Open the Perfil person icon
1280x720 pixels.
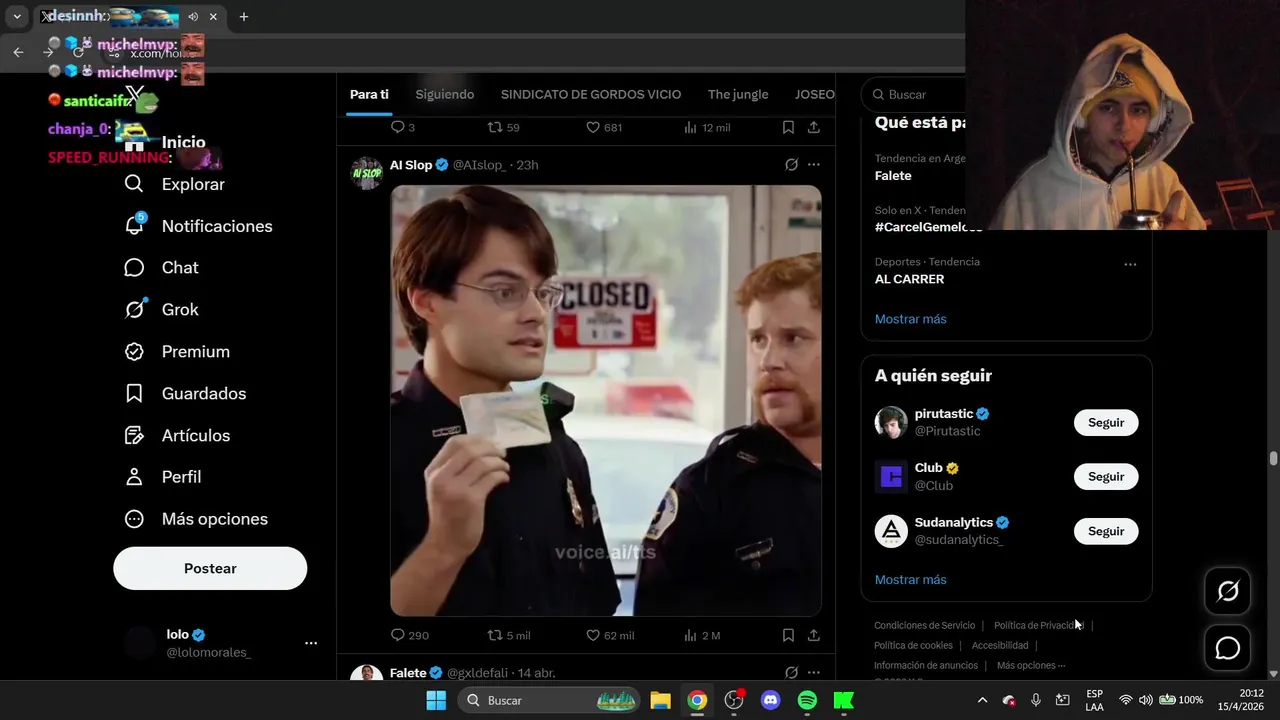pyautogui.click(x=134, y=477)
